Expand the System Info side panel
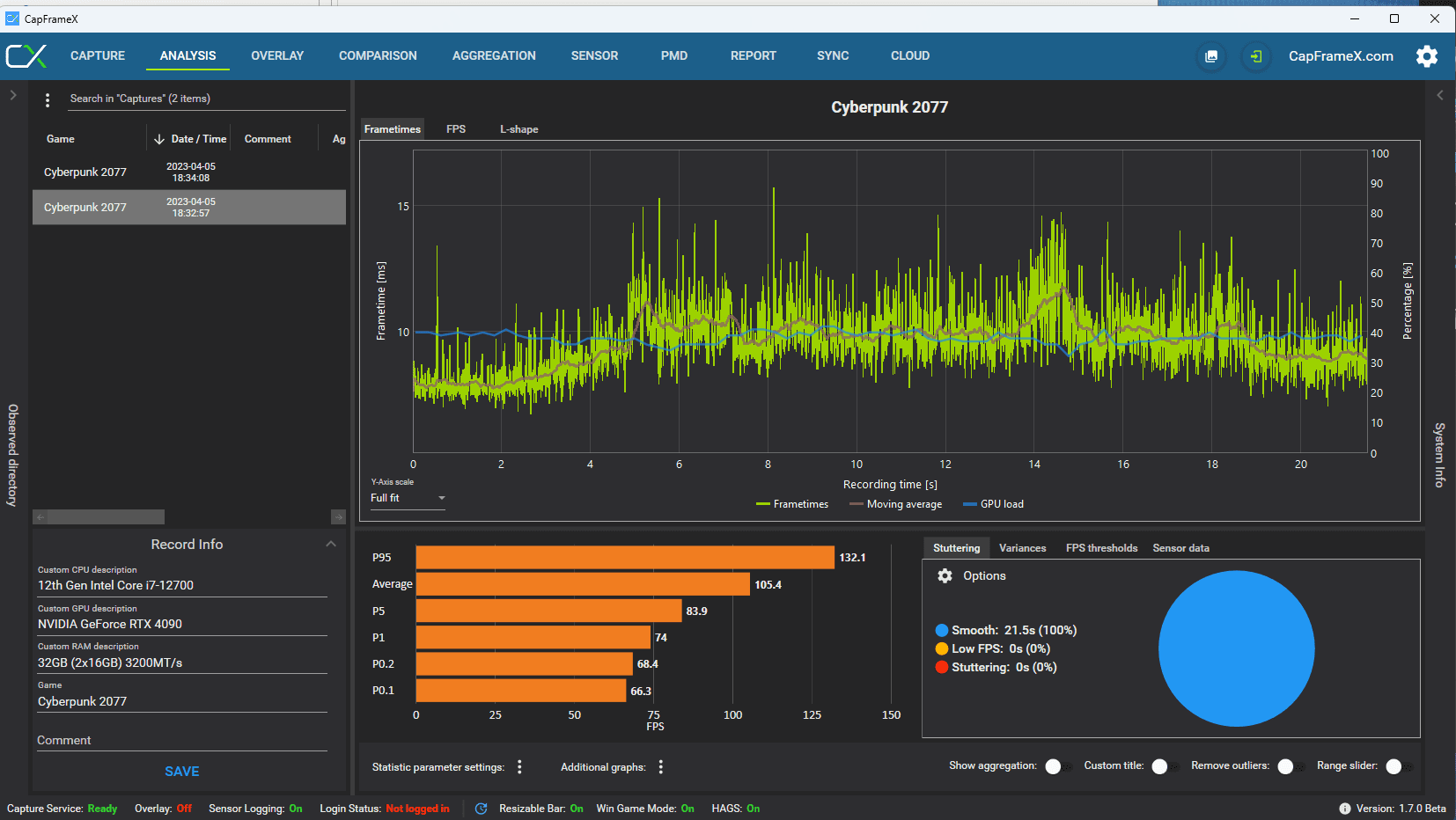Image resolution: width=1456 pixels, height=820 pixels. click(x=1440, y=95)
